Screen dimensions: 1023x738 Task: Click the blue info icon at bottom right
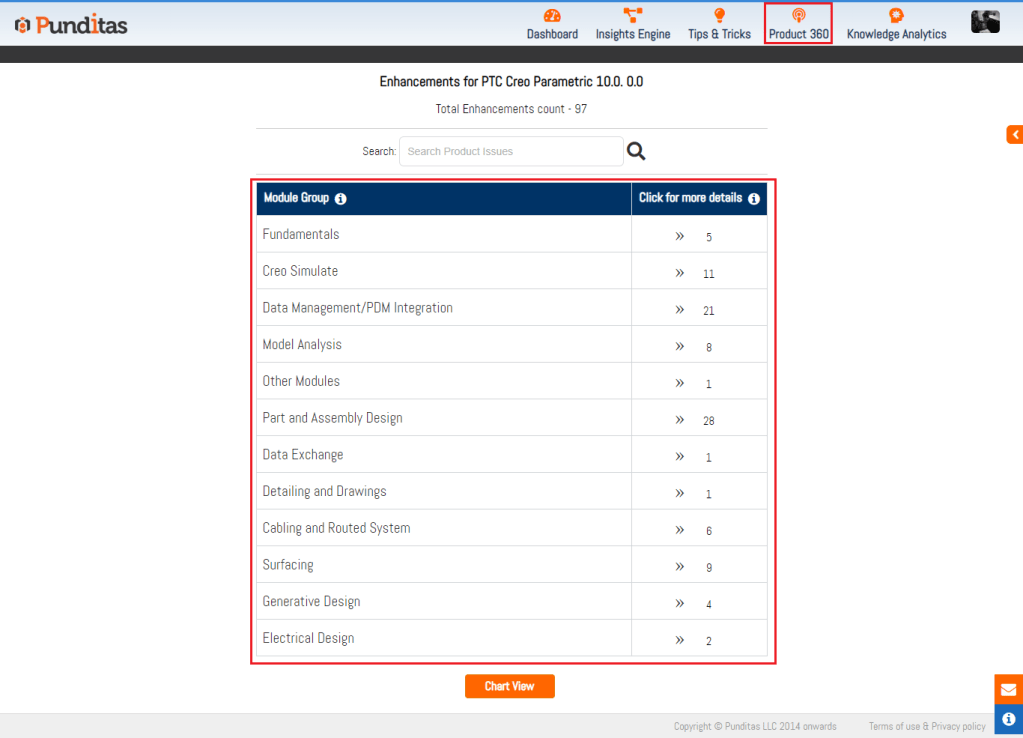[1008, 718]
